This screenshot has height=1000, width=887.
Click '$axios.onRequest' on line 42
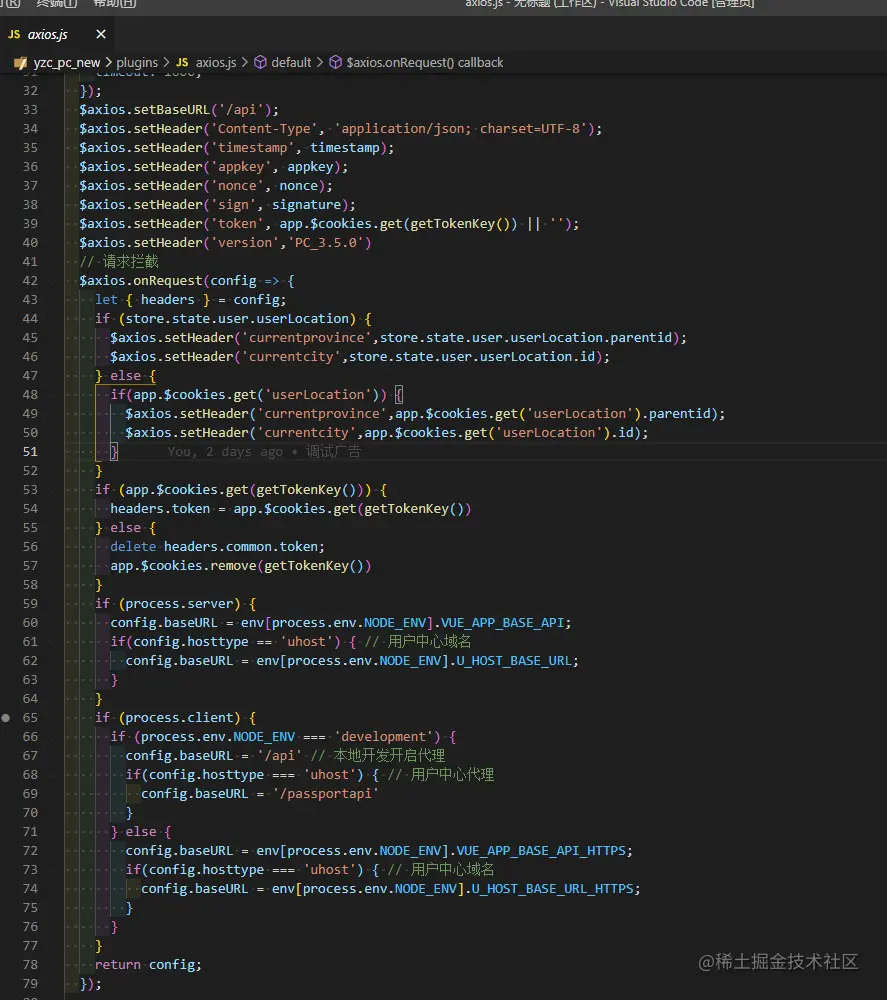pos(140,281)
